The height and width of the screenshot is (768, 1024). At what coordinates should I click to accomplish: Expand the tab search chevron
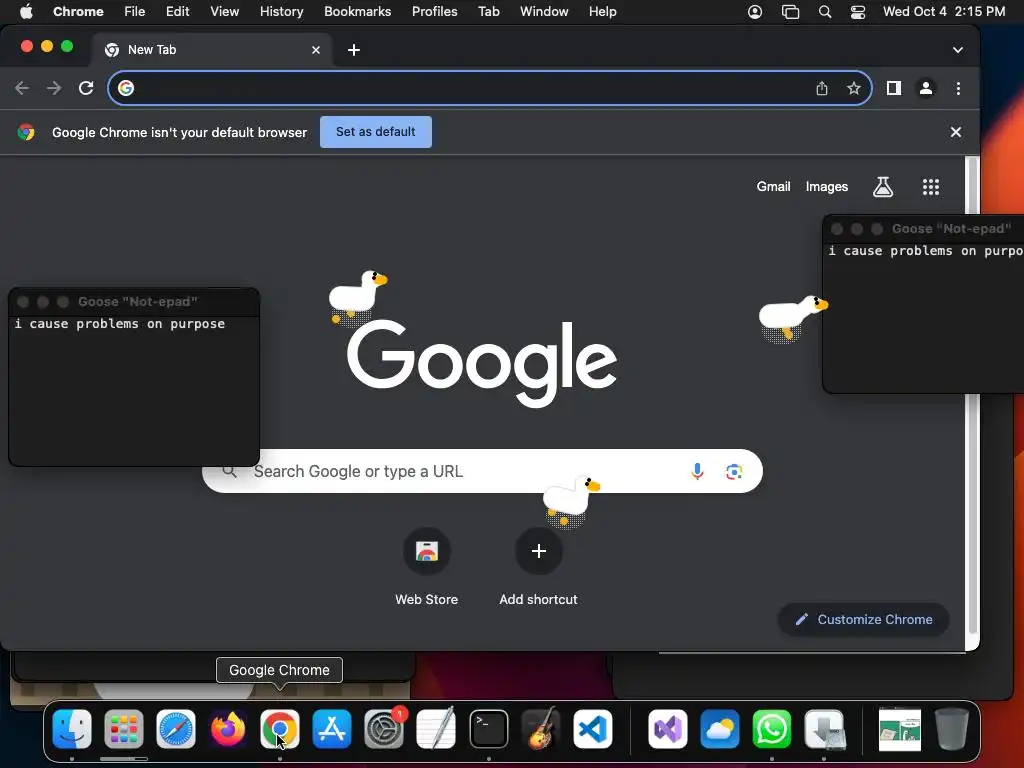957,50
